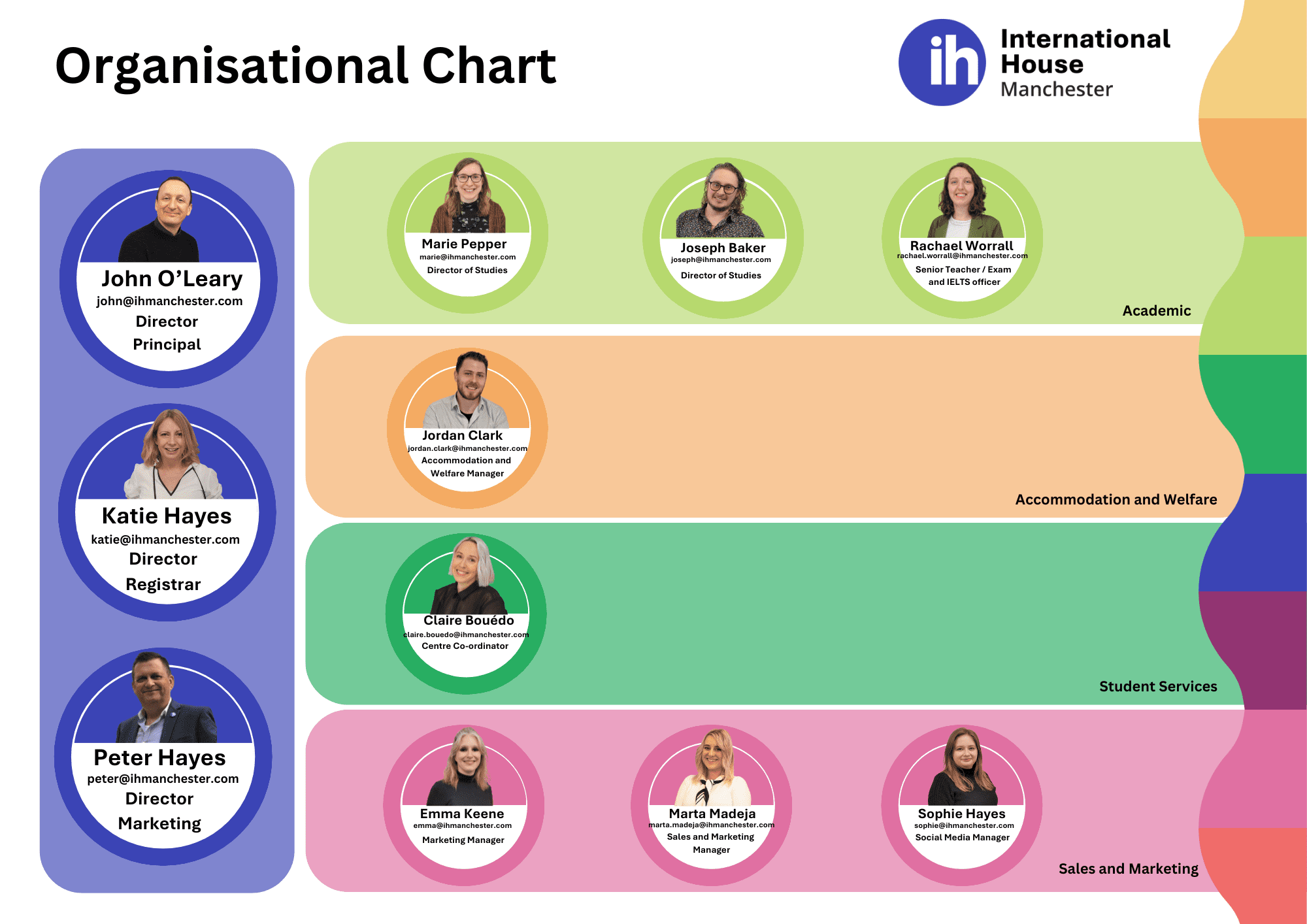This screenshot has height=924, width=1307.
Task: Select the Academic section label
Action: point(1156,311)
